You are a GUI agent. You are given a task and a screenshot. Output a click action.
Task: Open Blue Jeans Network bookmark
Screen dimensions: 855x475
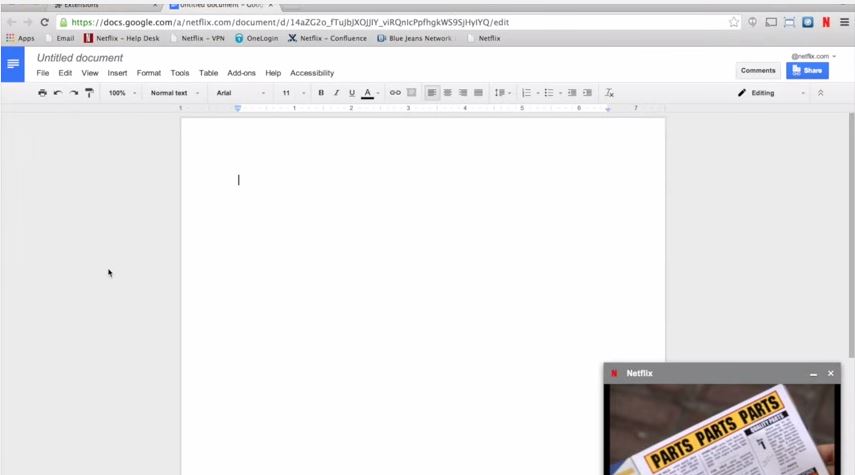coord(414,38)
